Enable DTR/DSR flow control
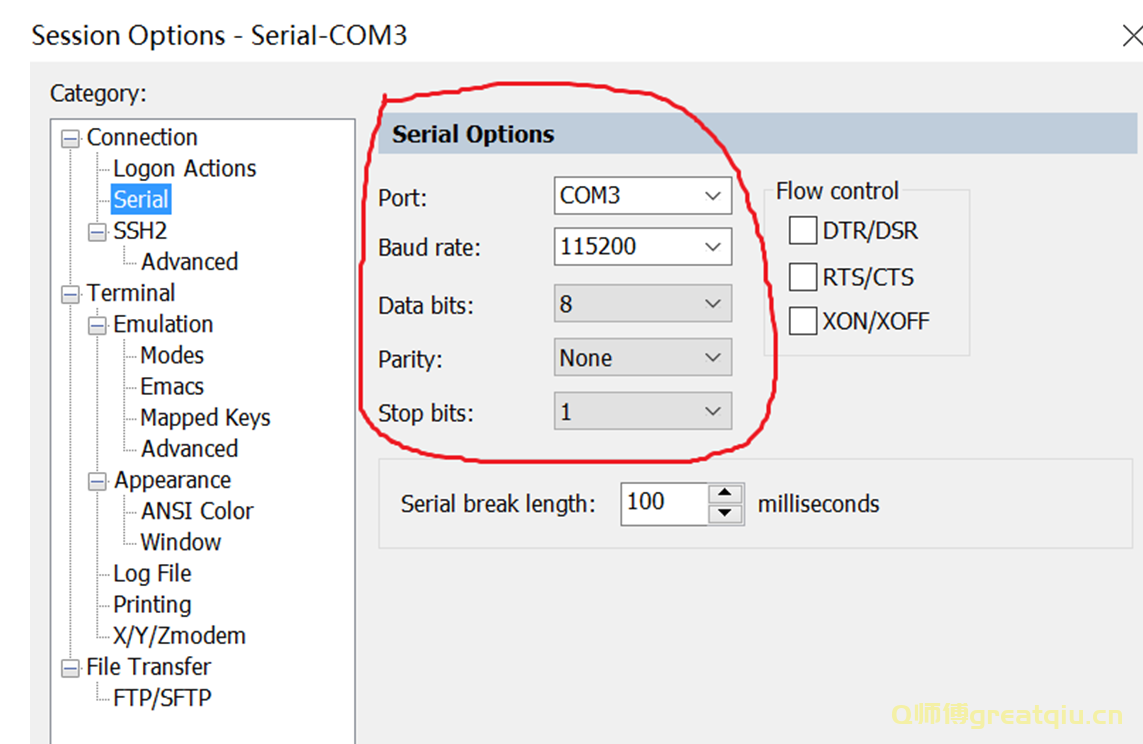Screen dimensions: 1143x744 click(802, 231)
